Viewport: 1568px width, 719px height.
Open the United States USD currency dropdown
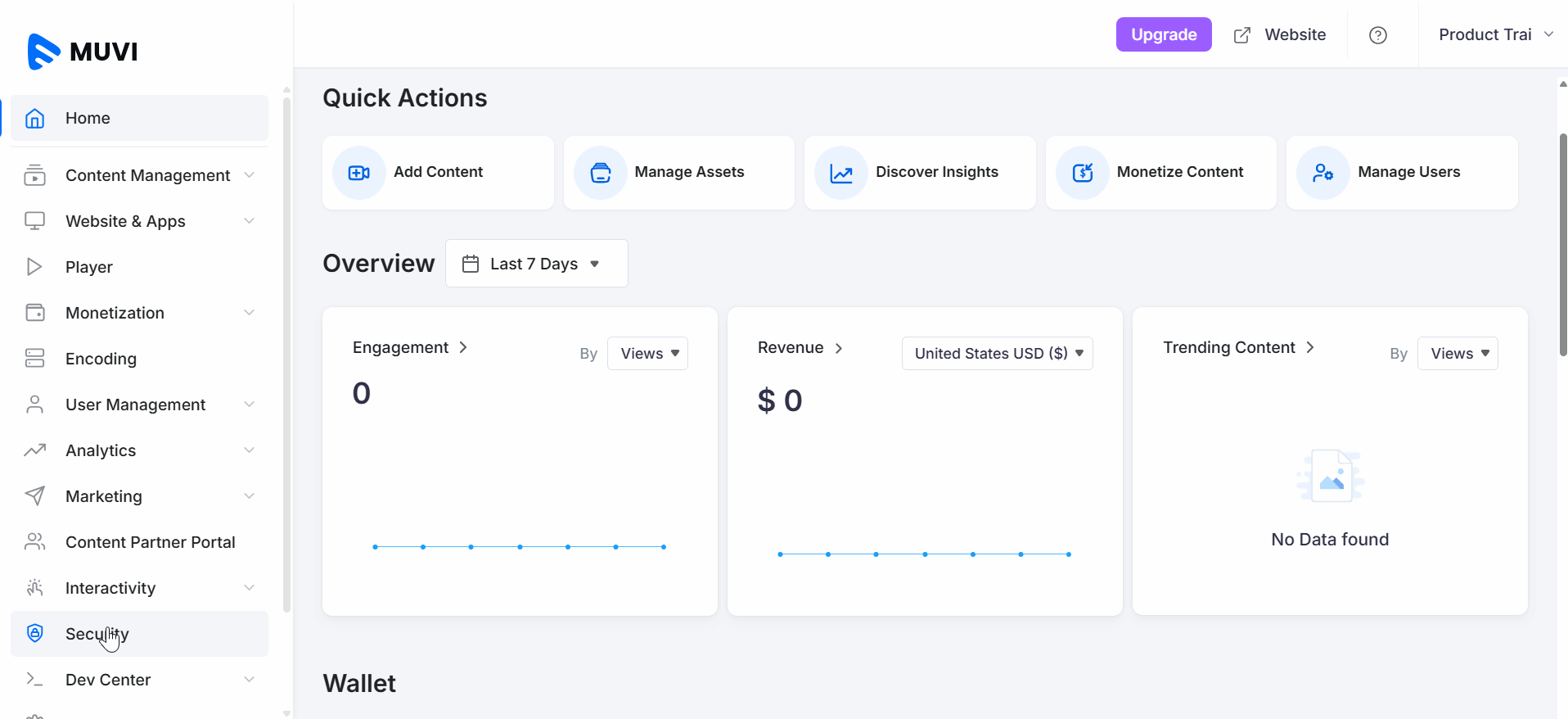(997, 354)
